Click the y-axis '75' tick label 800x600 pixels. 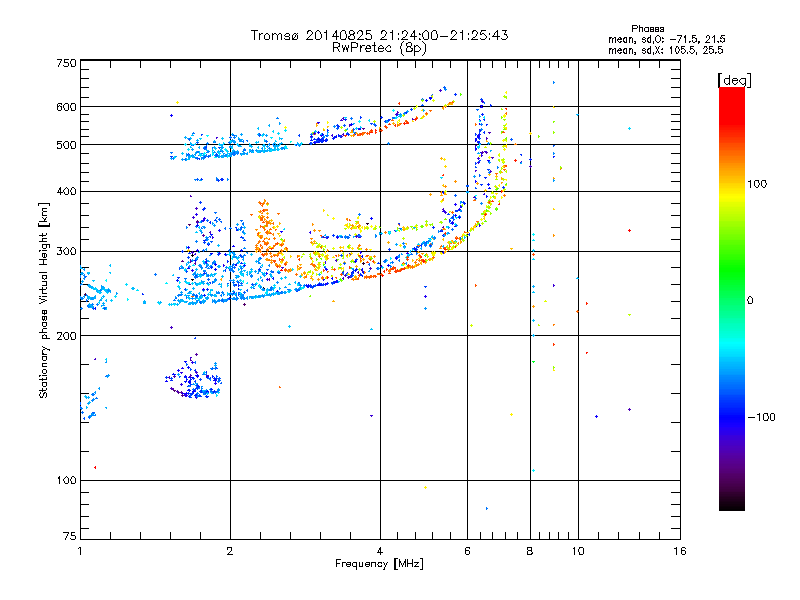[70, 536]
